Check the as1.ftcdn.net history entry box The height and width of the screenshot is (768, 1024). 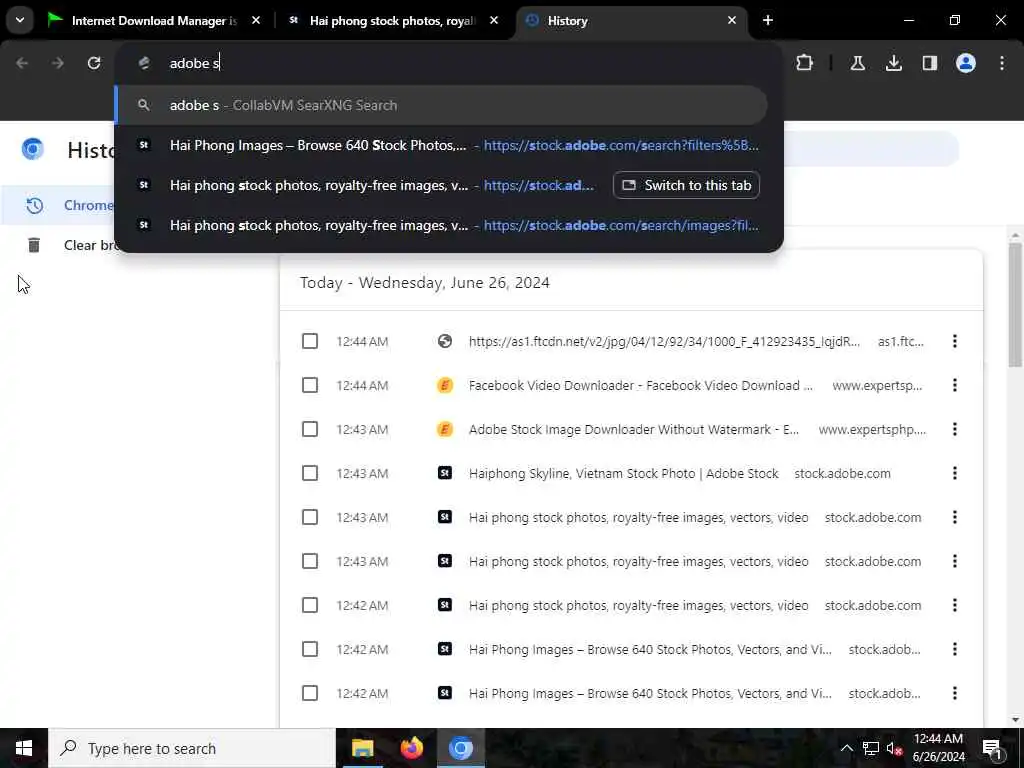310,341
